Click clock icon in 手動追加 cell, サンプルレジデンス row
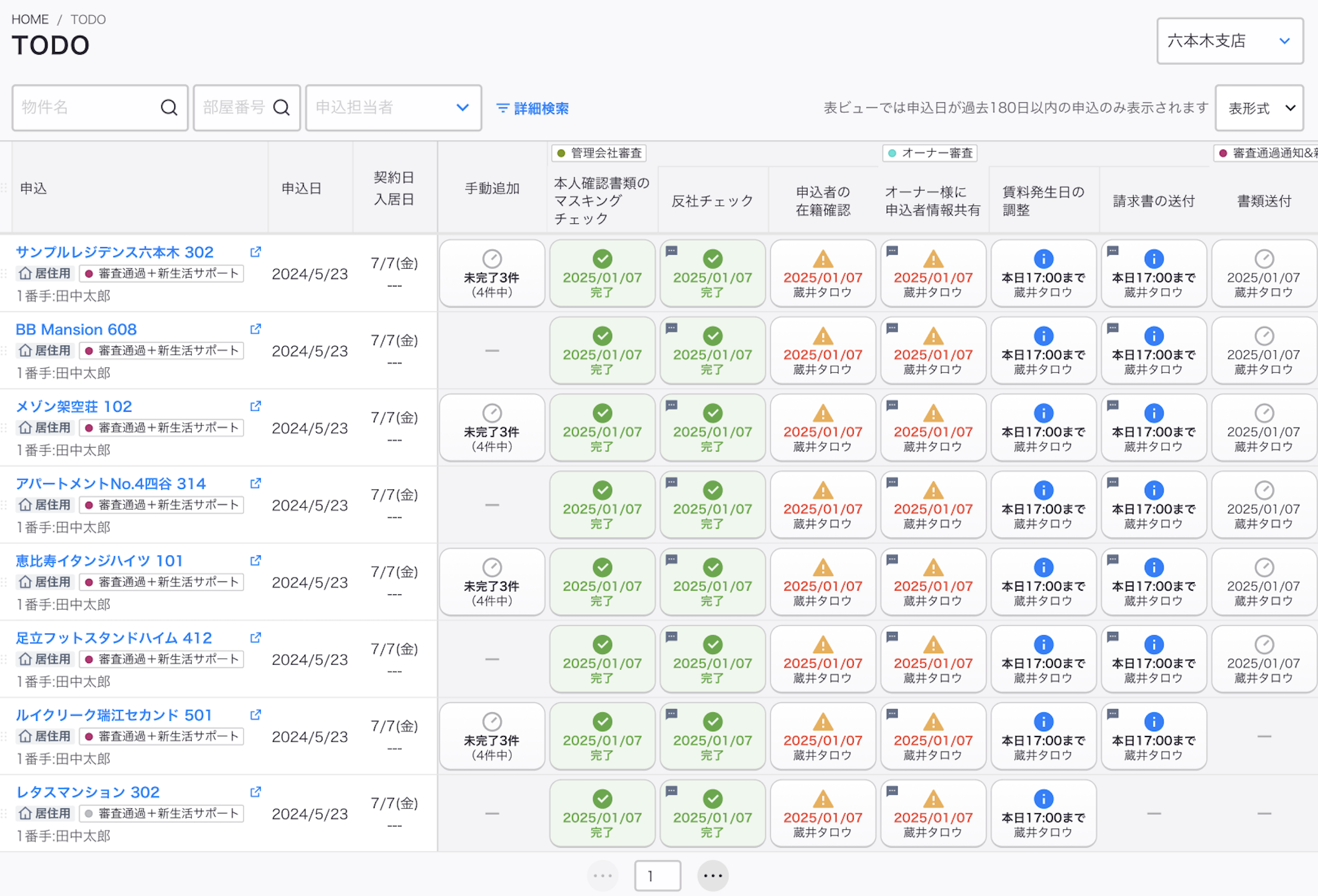The image size is (1318, 896). click(492, 259)
